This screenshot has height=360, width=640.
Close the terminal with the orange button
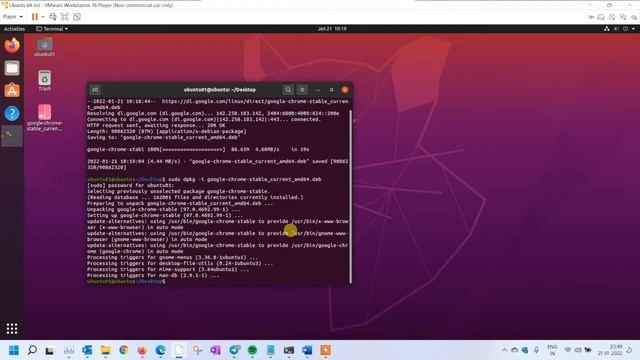pos(345,90)
